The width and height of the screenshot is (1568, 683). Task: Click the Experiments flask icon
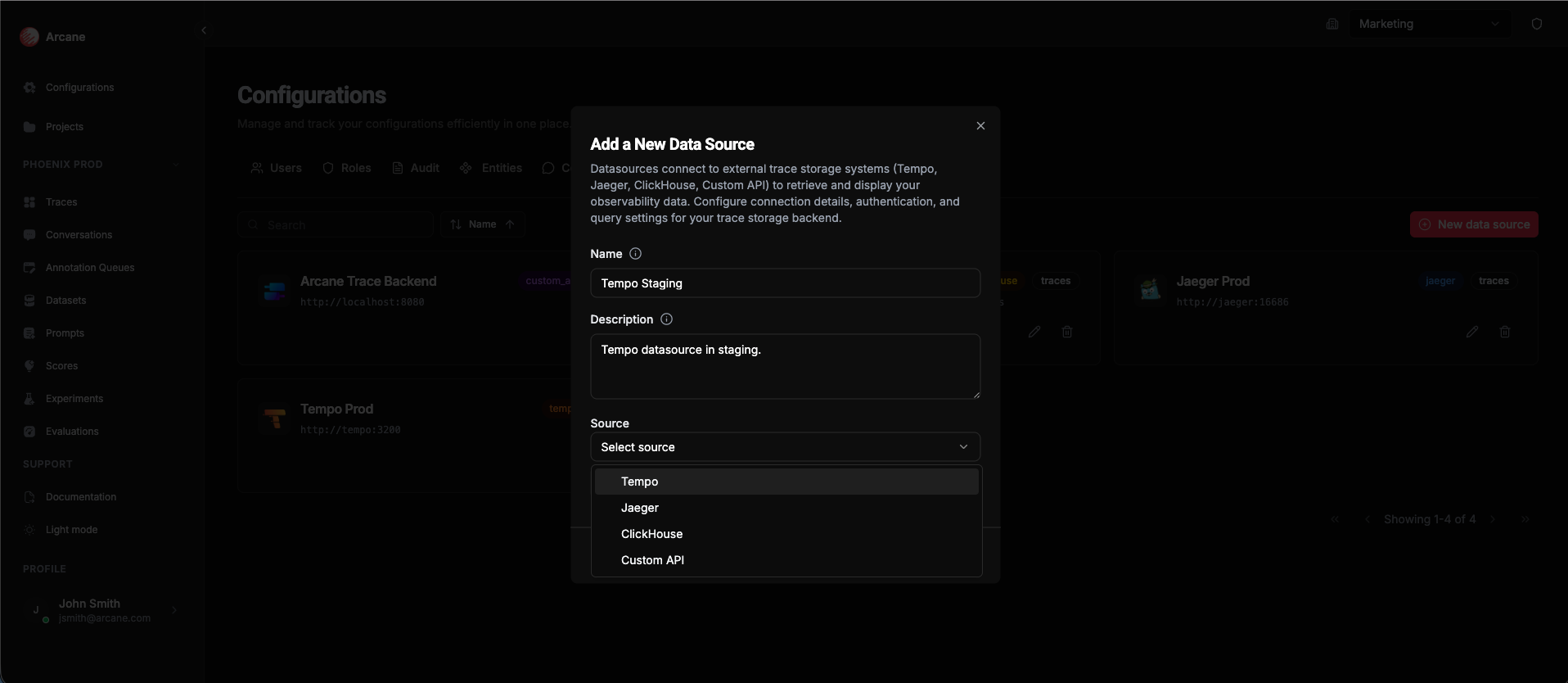[x=29, y=399]
